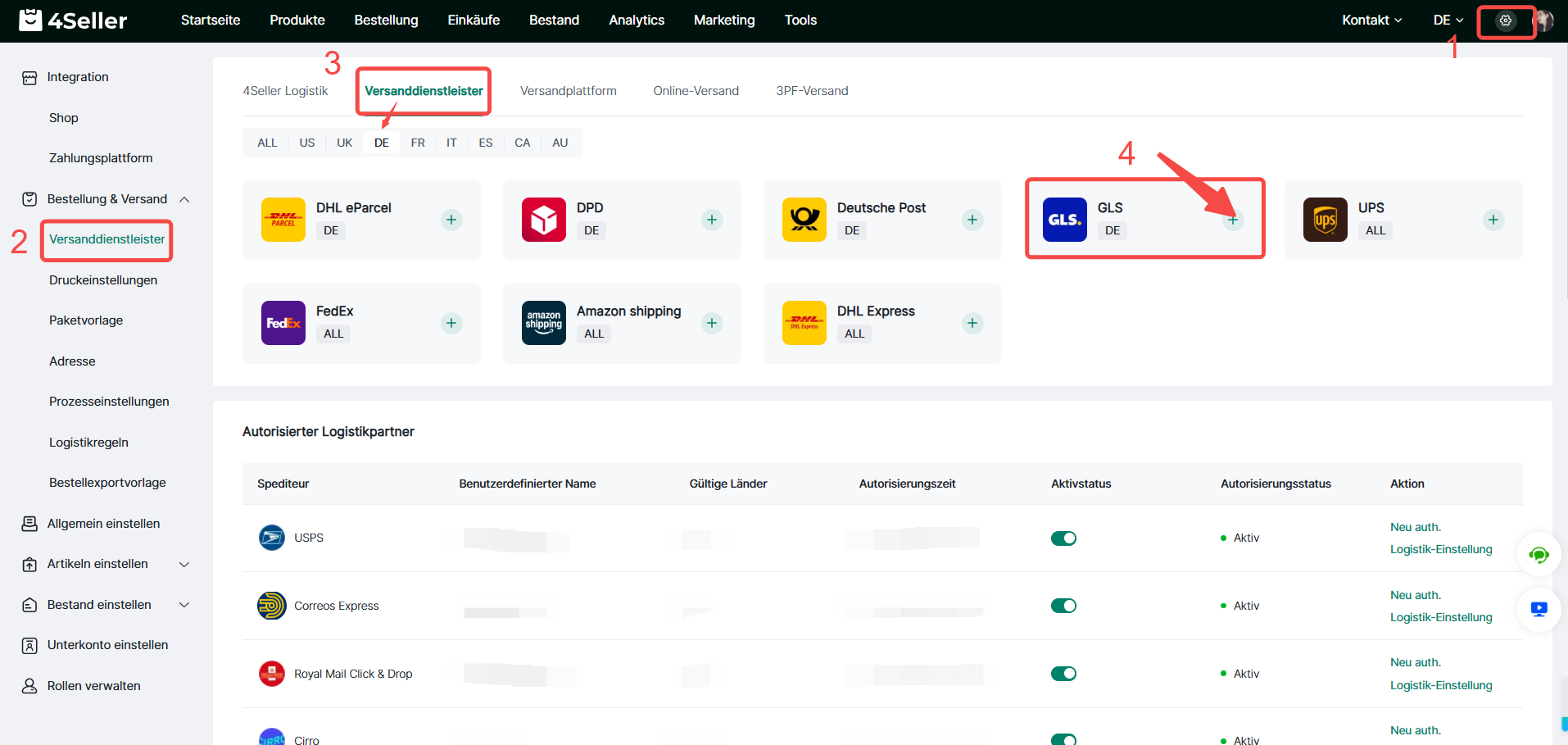
Task: Click the plus icon for DHL eParcel
Action: pos(451,220)
